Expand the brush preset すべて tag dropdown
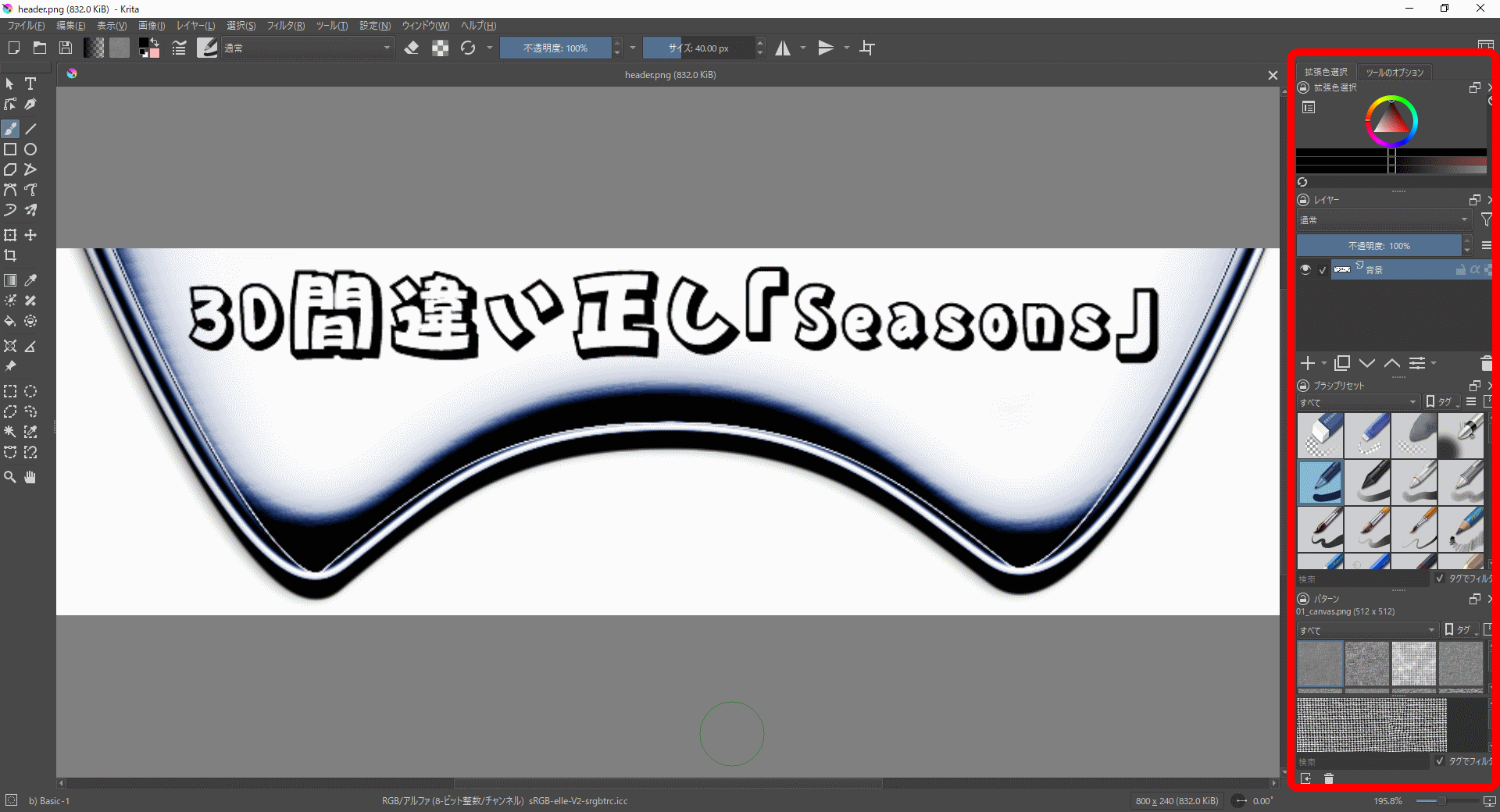 (x=1358, y=402)
